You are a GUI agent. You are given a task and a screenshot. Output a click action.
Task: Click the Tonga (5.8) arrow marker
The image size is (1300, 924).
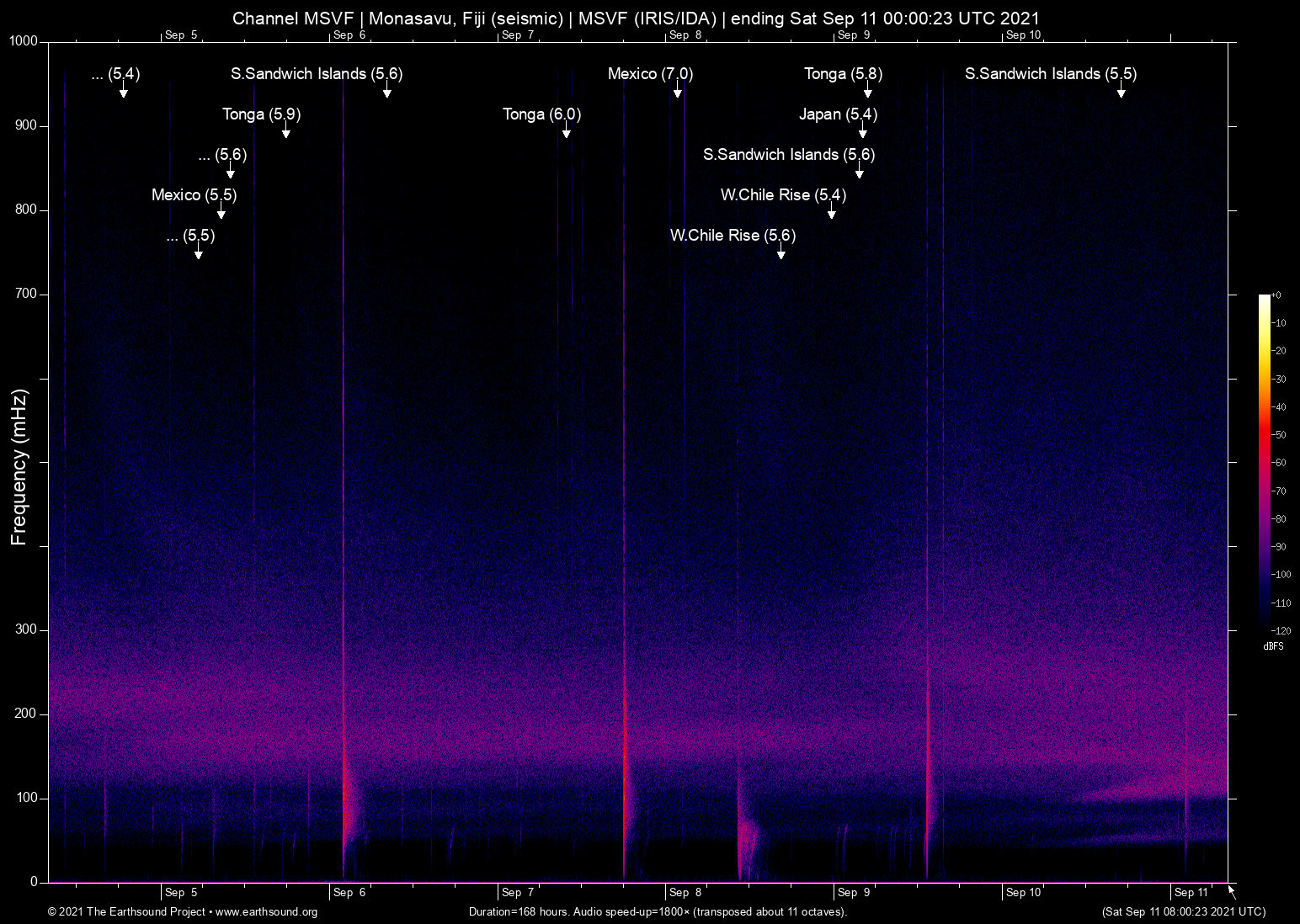[x=867, y=90]
